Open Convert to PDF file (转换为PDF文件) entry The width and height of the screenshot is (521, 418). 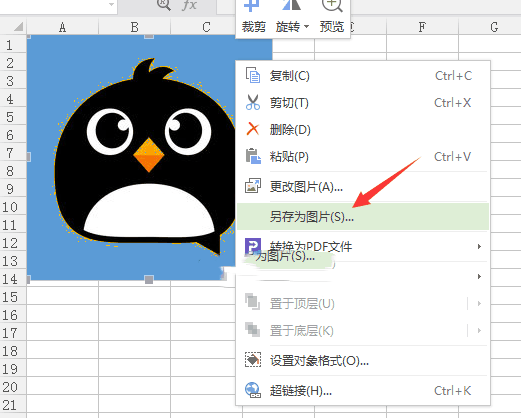pos(363,247)
